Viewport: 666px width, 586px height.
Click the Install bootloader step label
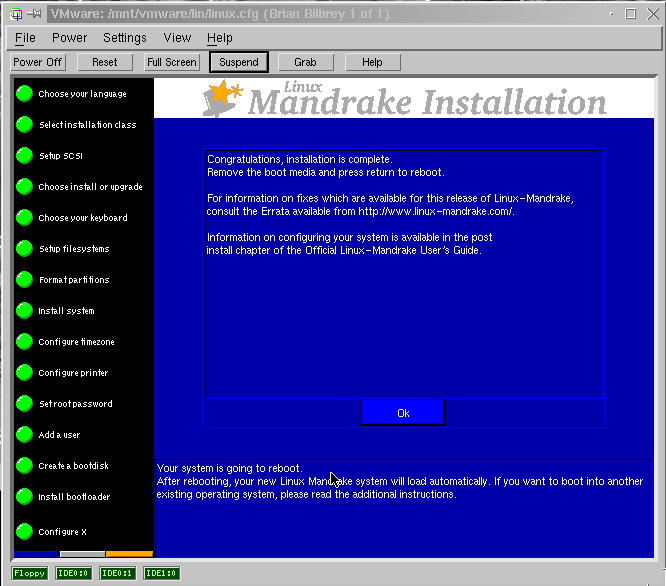[x=74, y=497]
